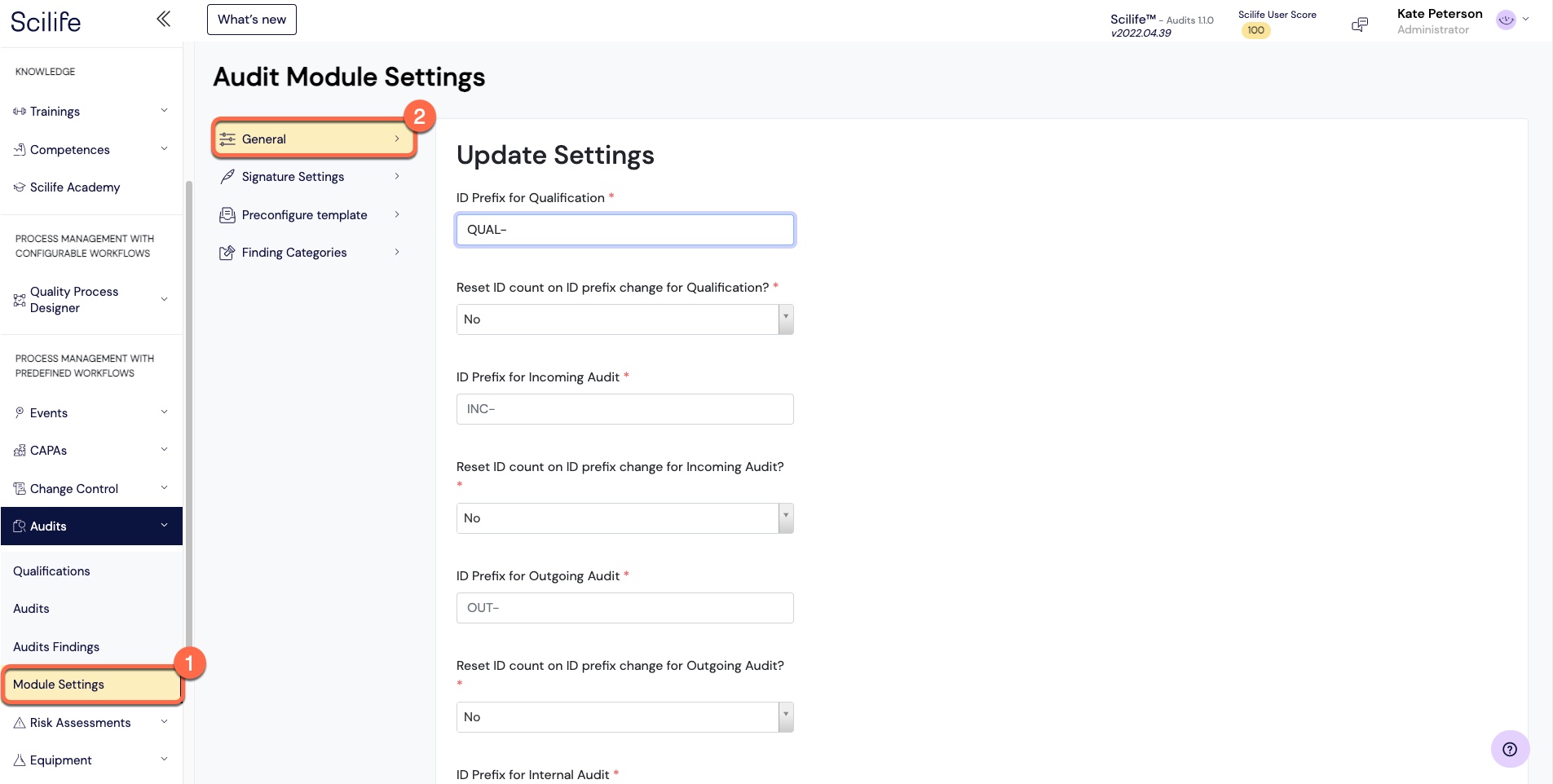Click the Trainings dumbbell icon
This screenshot has height=784, width=1553.
[x=20, y=112]
